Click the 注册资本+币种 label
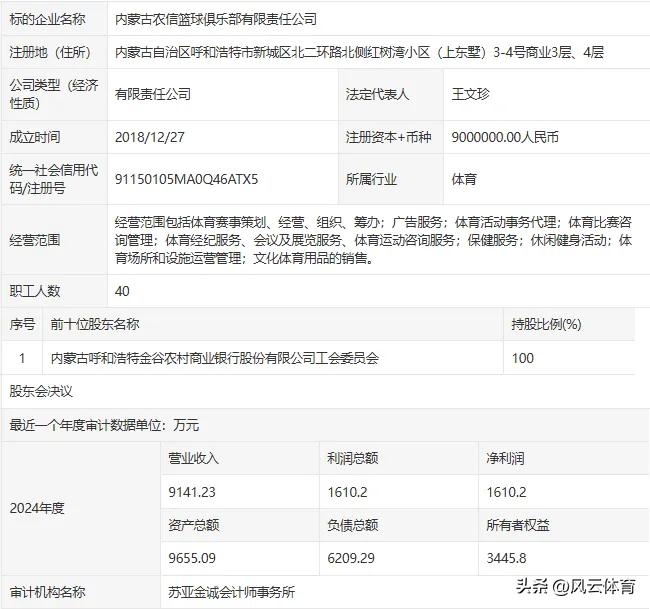This screenshot has width=650, height=609. pyautogui.click(x=388, y=137)
